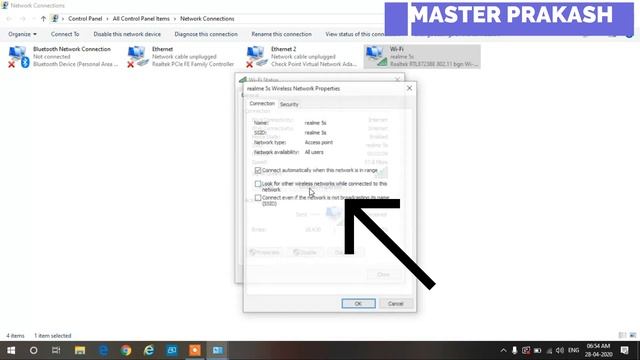Viewport: 640px width, 360px height.
Task: Select the Ethernet 2 adapter icon
Action: click(257, 57)
